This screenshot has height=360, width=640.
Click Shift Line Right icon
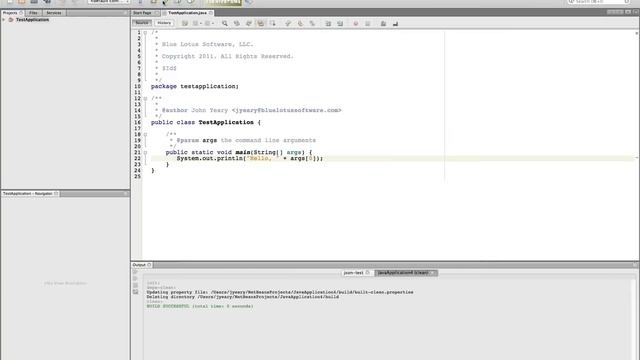tap(340, 24)
